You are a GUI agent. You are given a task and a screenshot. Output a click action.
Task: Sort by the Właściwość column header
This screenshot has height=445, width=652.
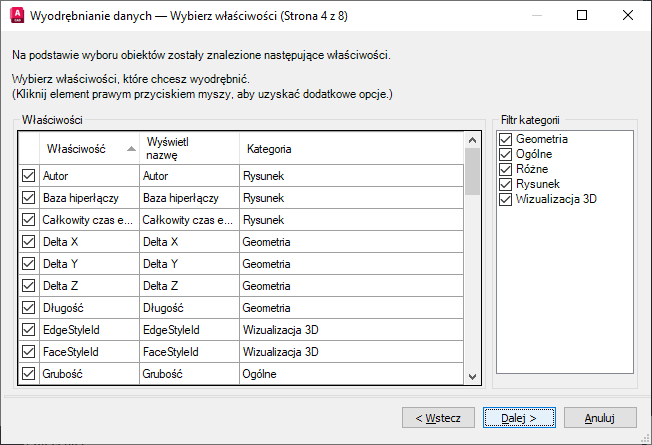86,148
